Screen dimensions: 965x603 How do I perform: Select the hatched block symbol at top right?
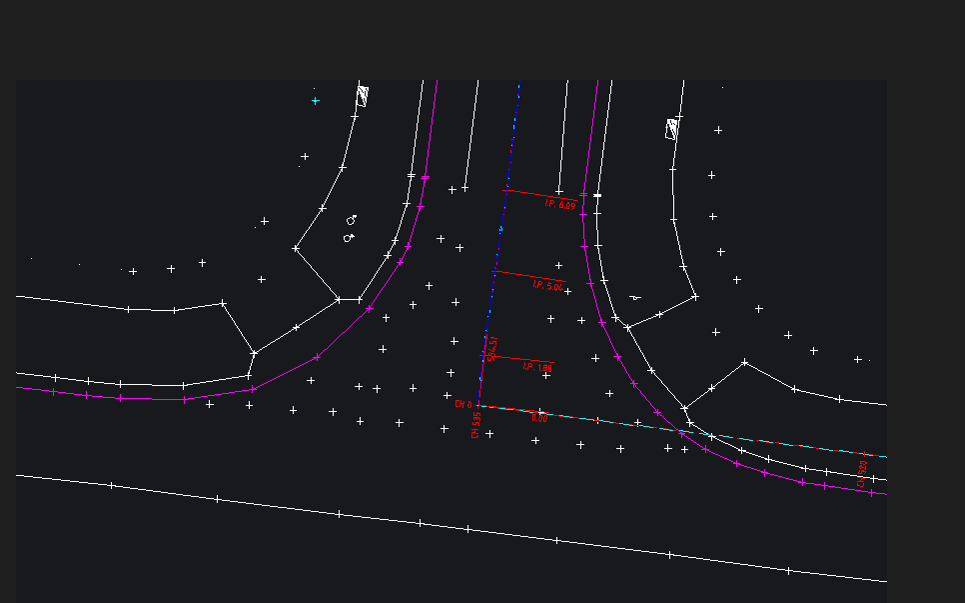tap(673, 128)
